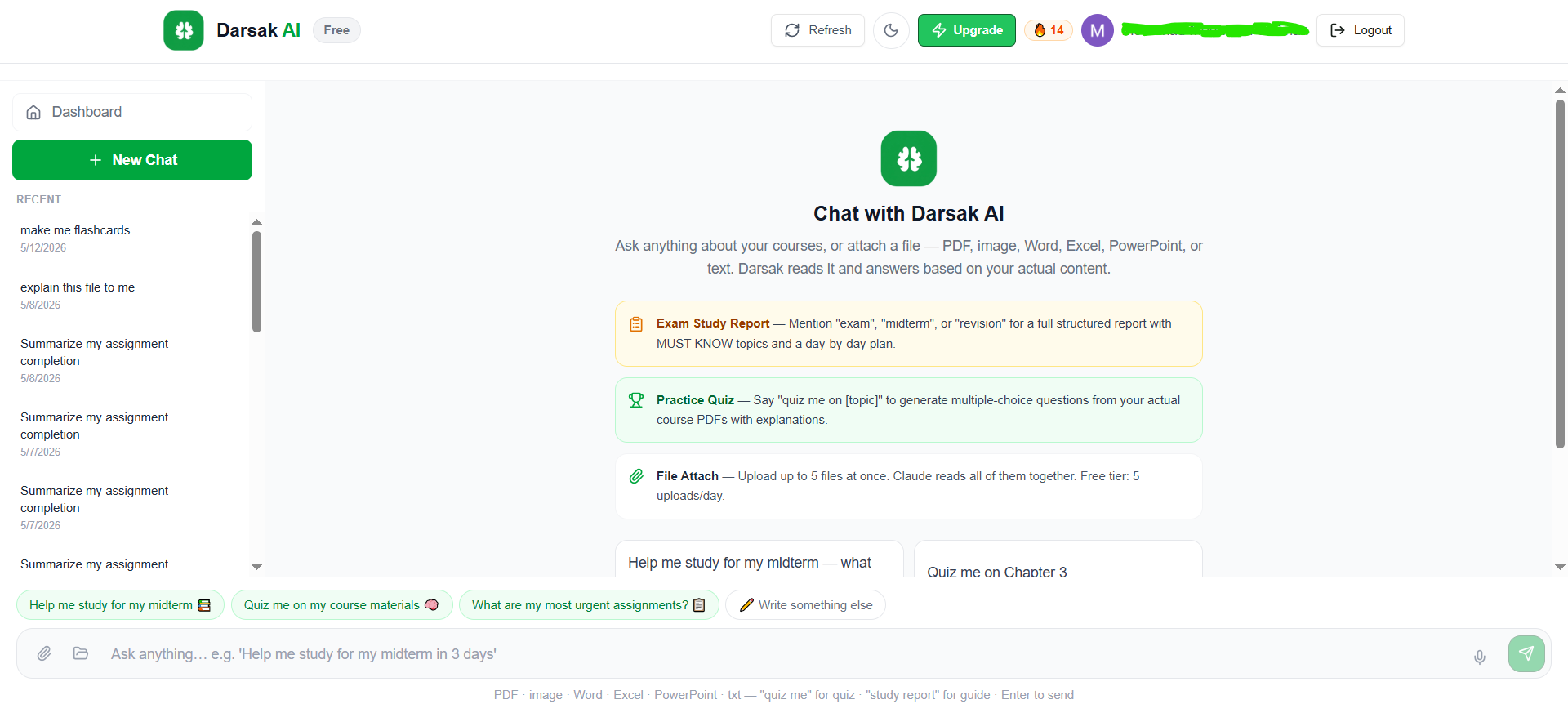Send the message with the paper plane button
This screenshot has height=713, width=1568.
point(1526,653)
